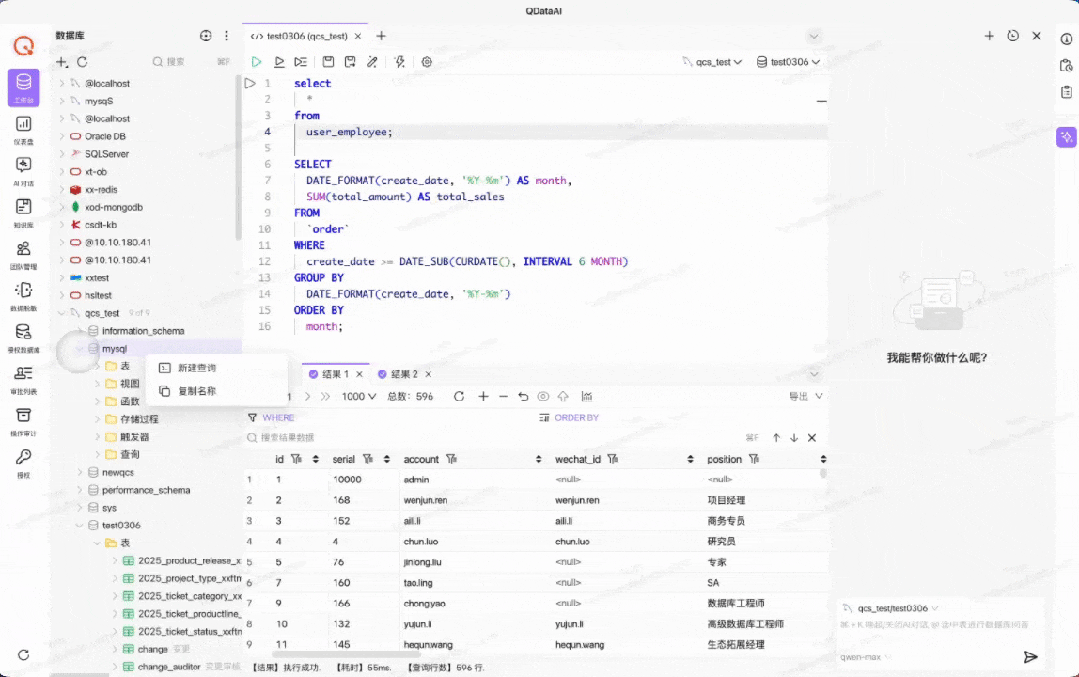The height and width of the screenshot is (677, 1079).
Task: Click the upload/submit arrow icon in result toolbar
Action: point(564,396)
